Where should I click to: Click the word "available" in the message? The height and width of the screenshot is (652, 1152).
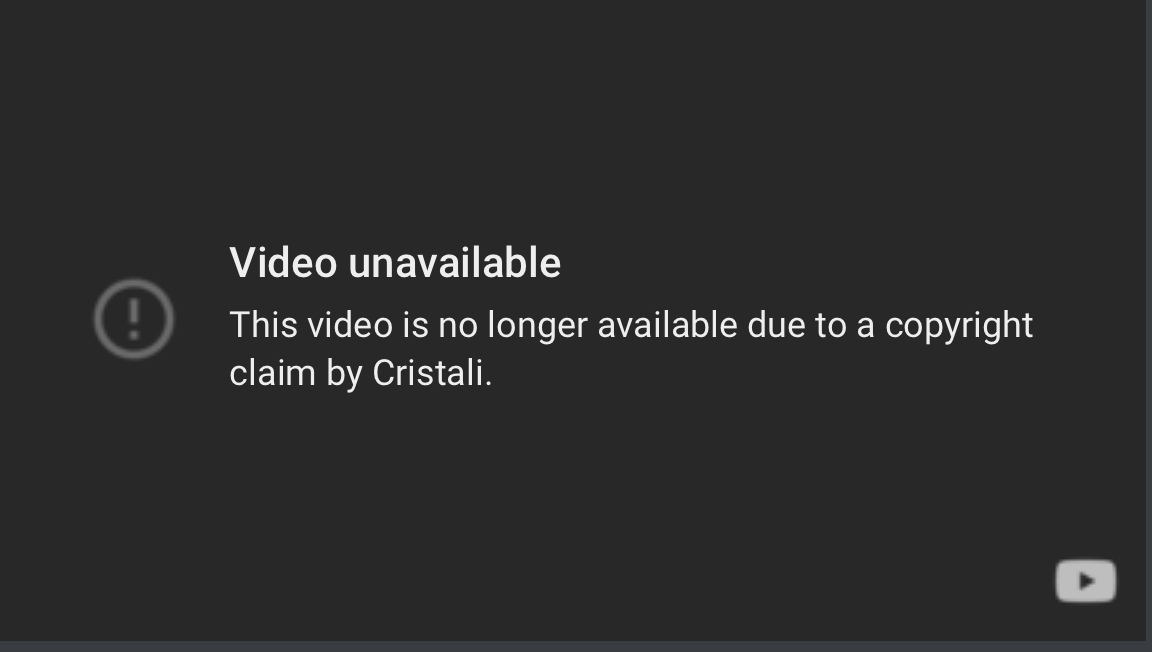click(x=668, y=325)
